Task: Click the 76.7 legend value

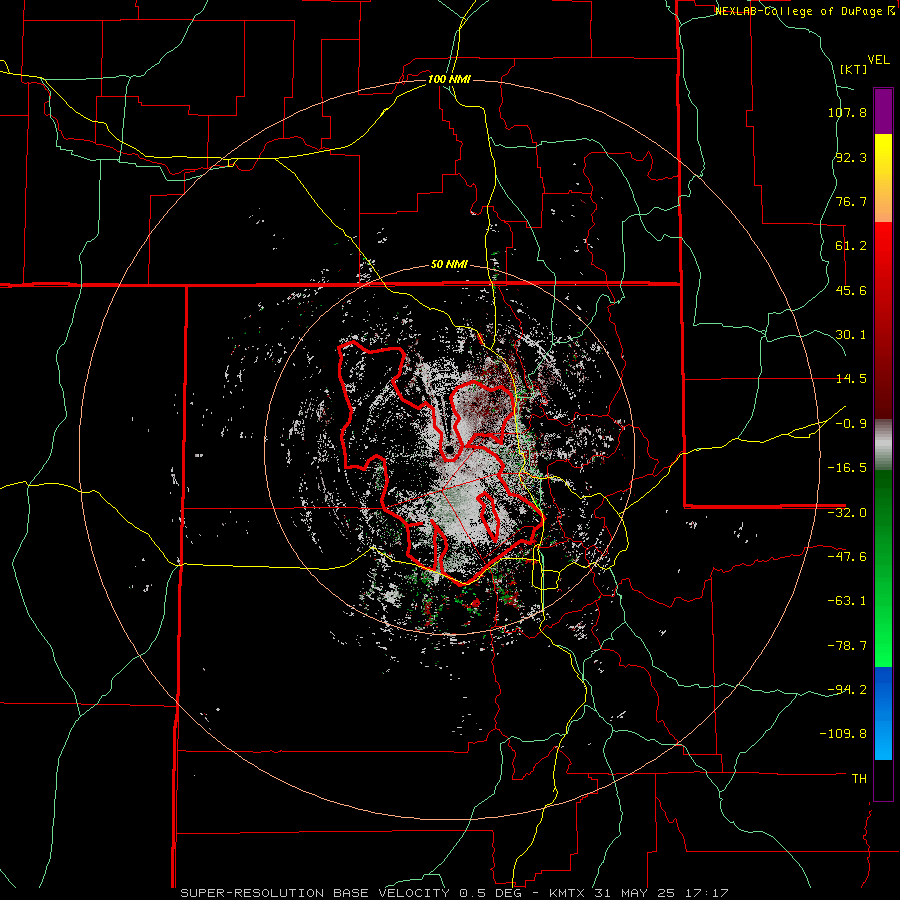Action: pyautogui.click(x=851, y=201)
